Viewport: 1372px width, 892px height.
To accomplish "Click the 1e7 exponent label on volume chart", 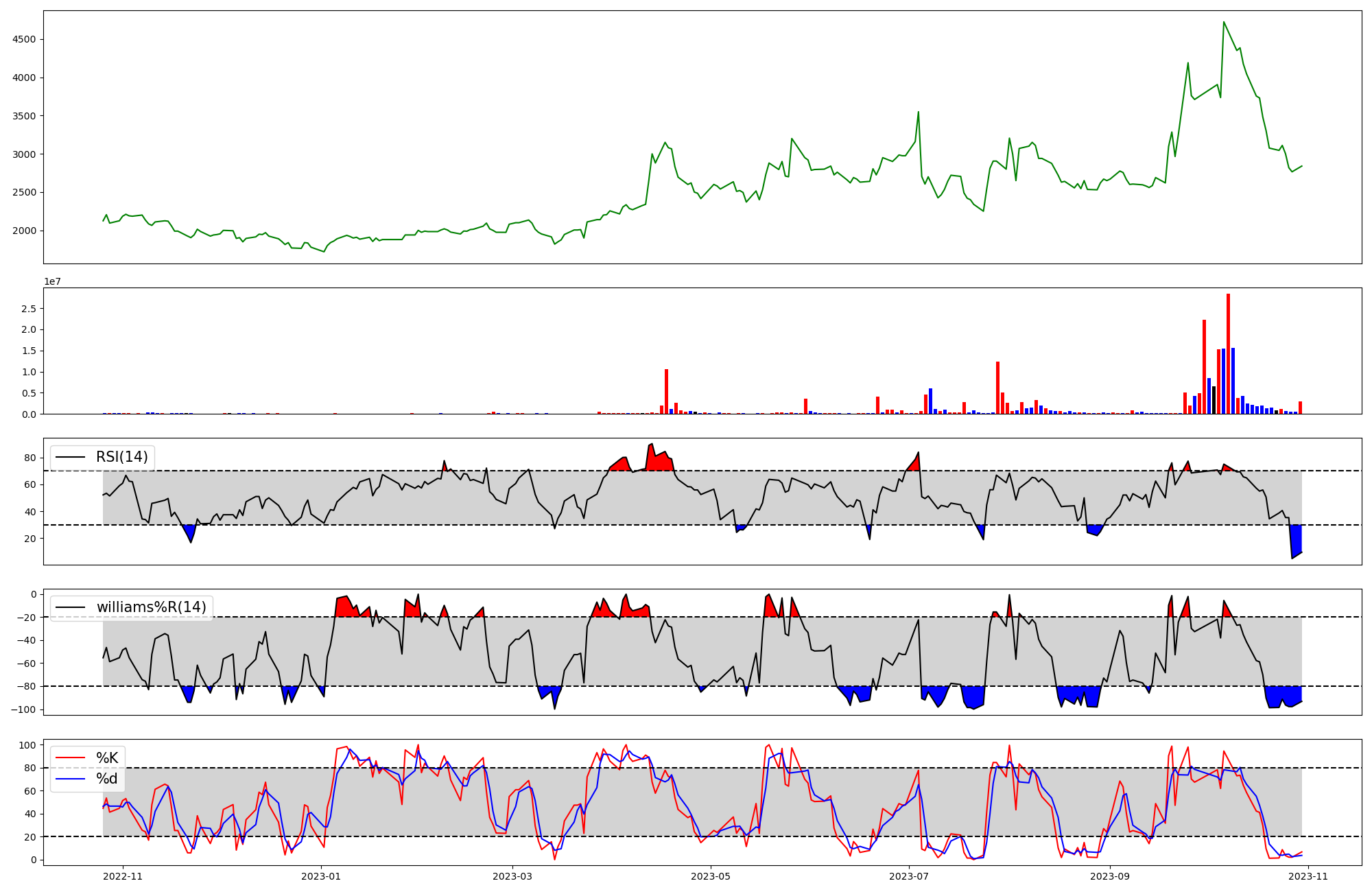I will (54, 282).
